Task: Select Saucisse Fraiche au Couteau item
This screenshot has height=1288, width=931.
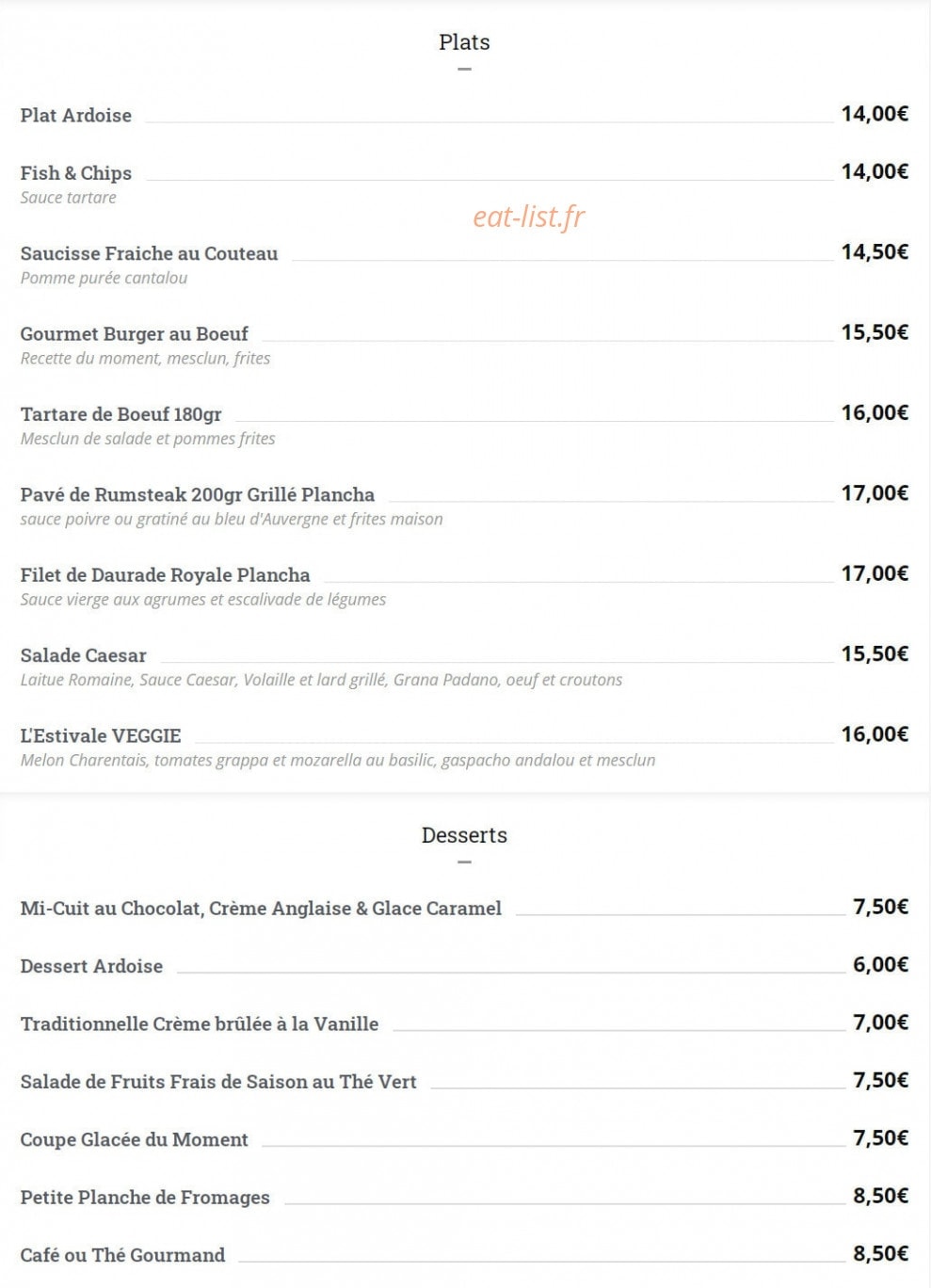Action: pyautogui.click(x=150, y=253)
